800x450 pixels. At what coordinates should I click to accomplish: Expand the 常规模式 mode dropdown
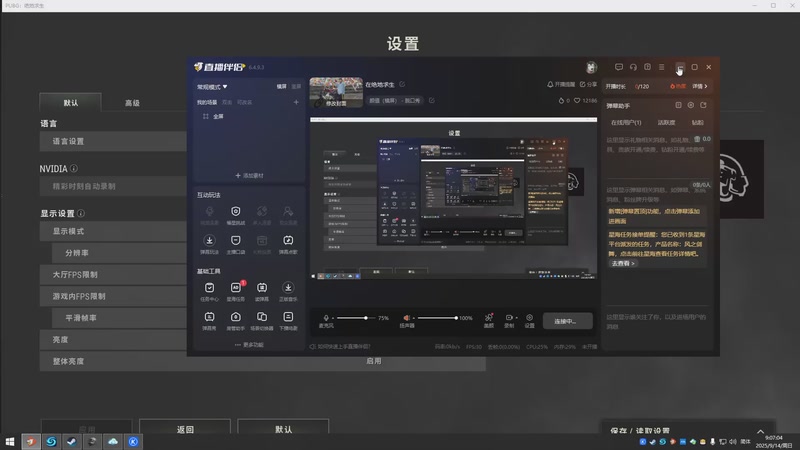pyautogui.click(x=212, y=87)
